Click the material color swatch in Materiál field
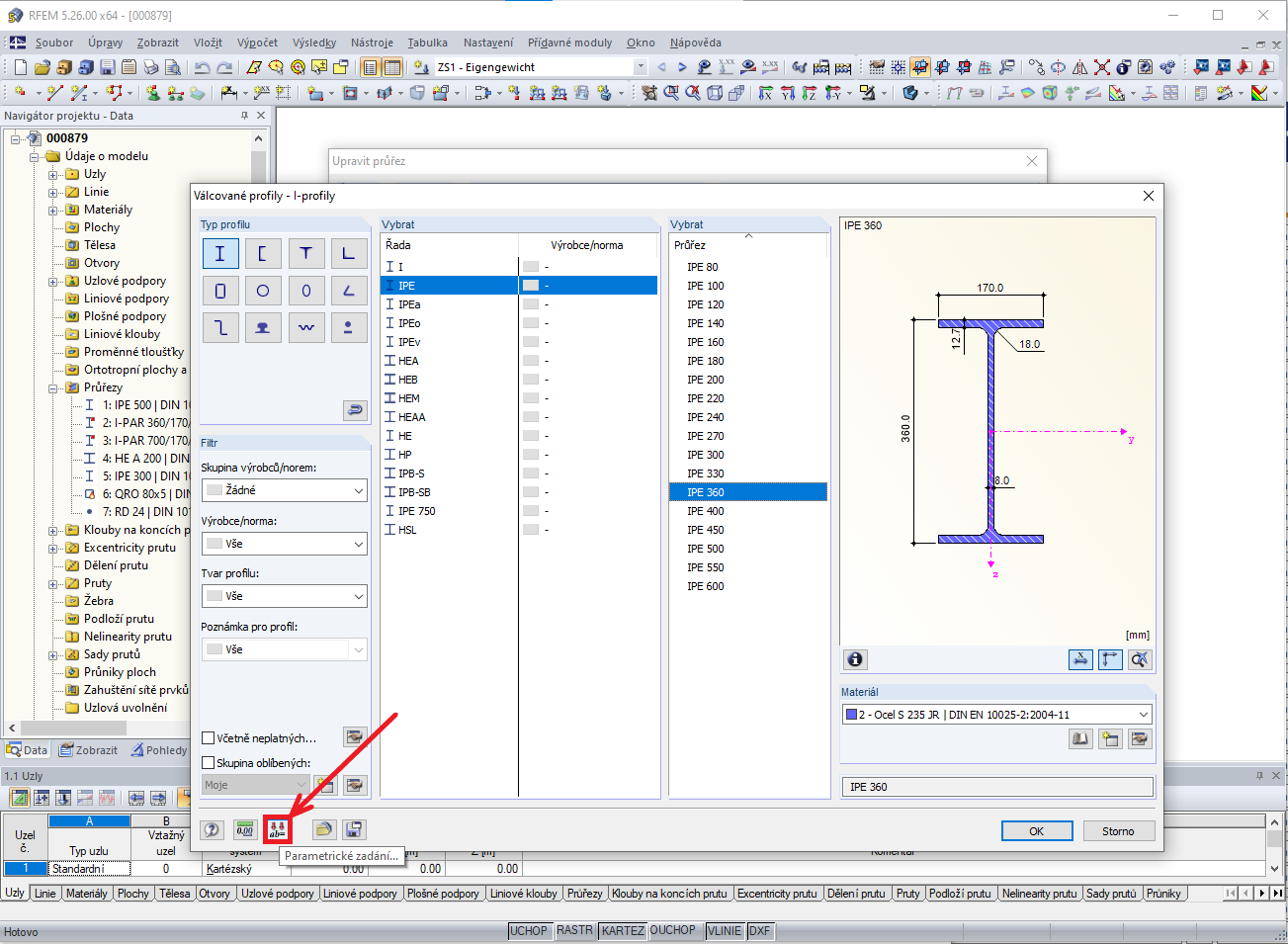The image size is (1288, 944). pyautogui.click(x=851, y=715)
